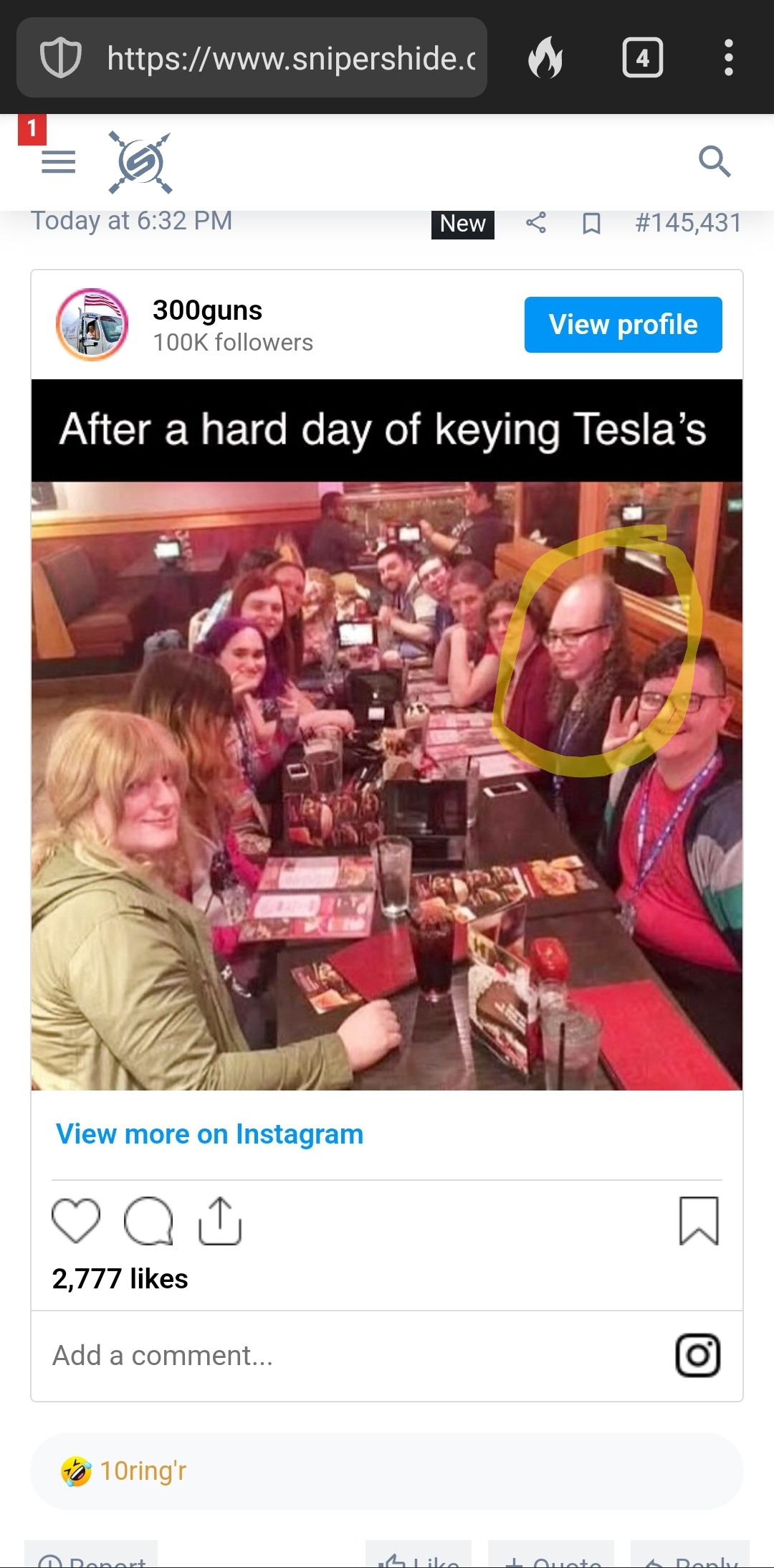The height and width of the screenshot is (1568, 774).
Task: Click the 300guns profile avatar
Action: (x=92, y=325)
